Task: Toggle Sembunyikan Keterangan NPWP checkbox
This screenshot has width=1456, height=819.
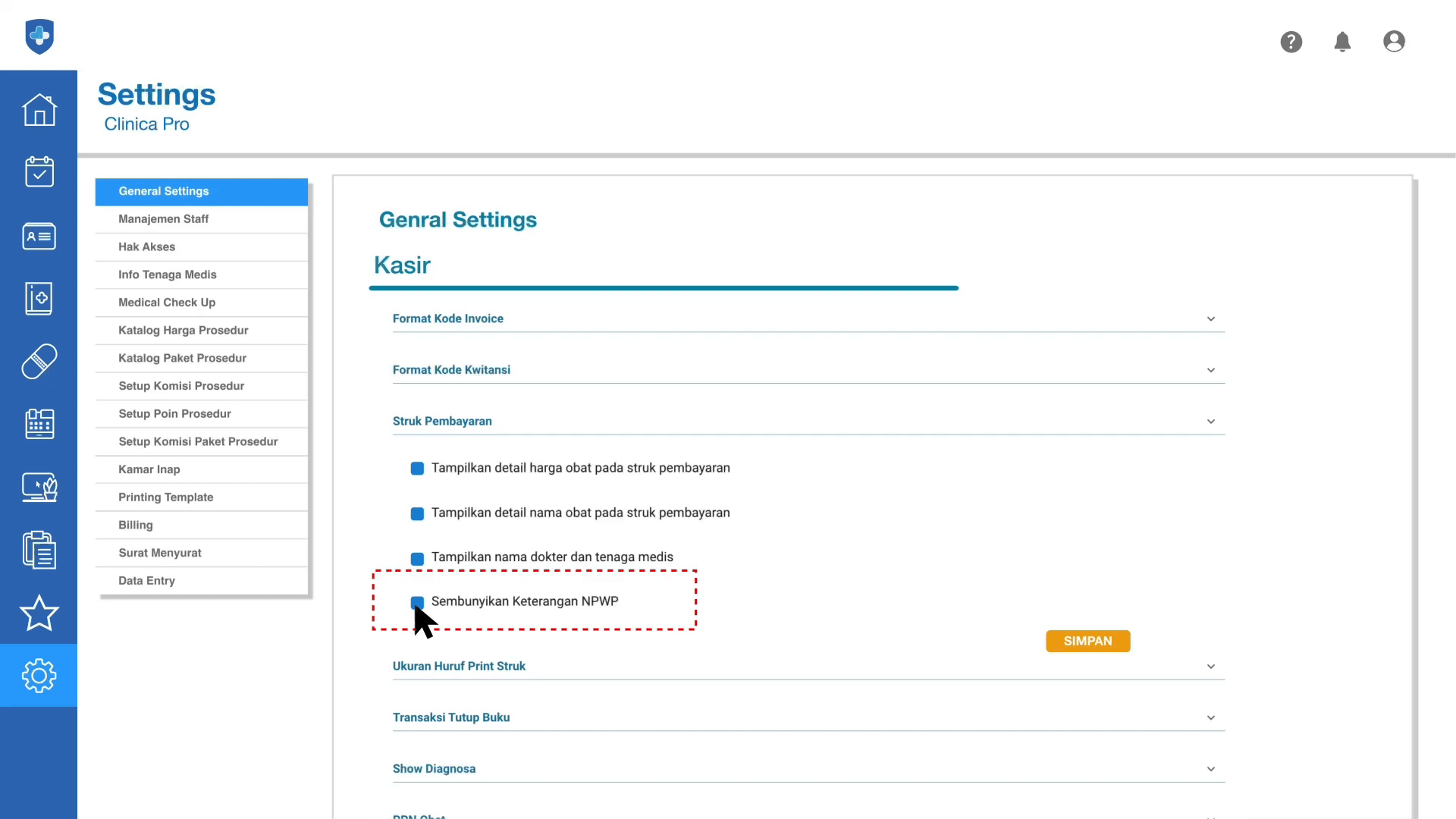Action: point(417,602)
